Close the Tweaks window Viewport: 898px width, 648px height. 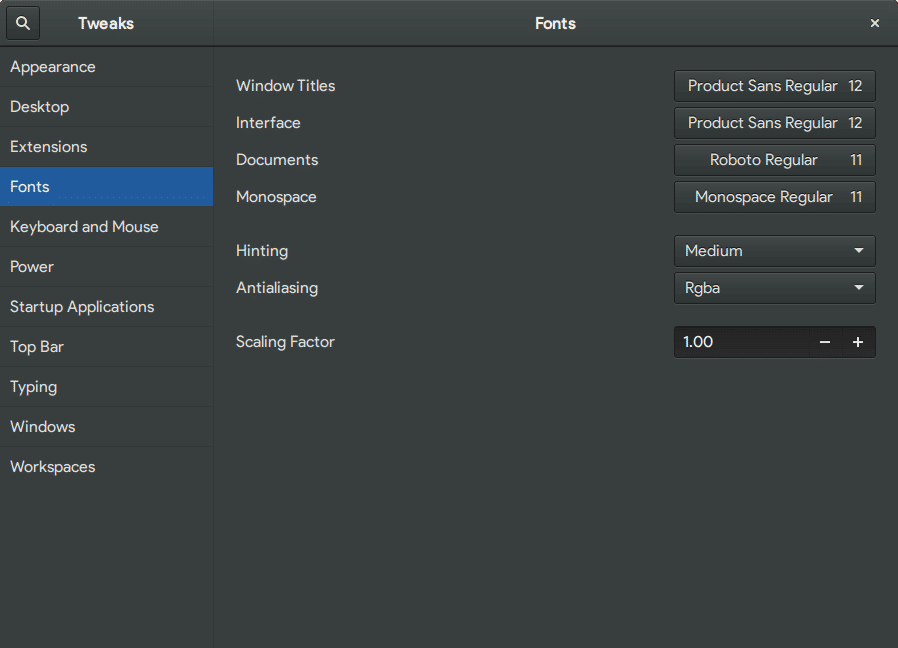point(875,23)
